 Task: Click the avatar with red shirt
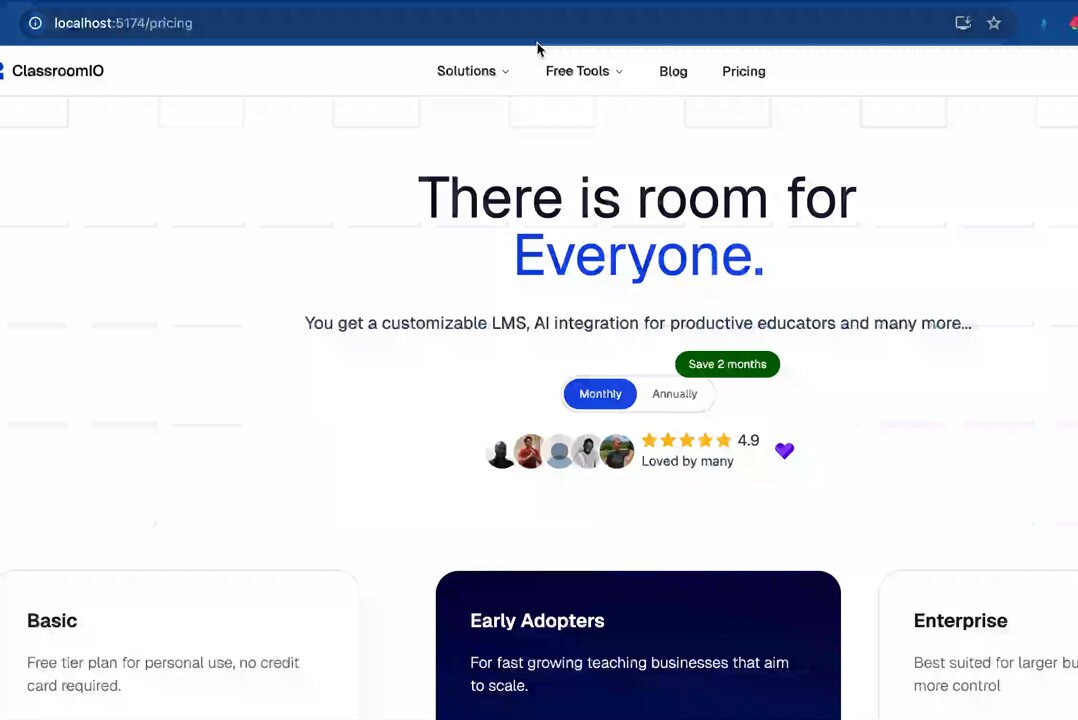[530, 452]
